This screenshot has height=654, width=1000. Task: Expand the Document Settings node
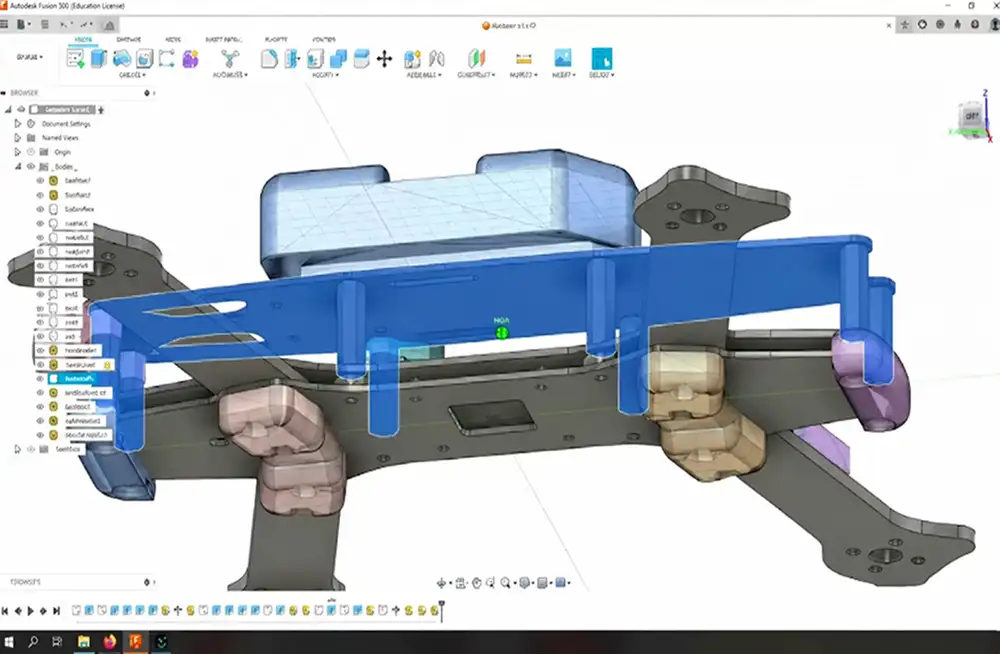pyautogui.click(x=18, y=123)
